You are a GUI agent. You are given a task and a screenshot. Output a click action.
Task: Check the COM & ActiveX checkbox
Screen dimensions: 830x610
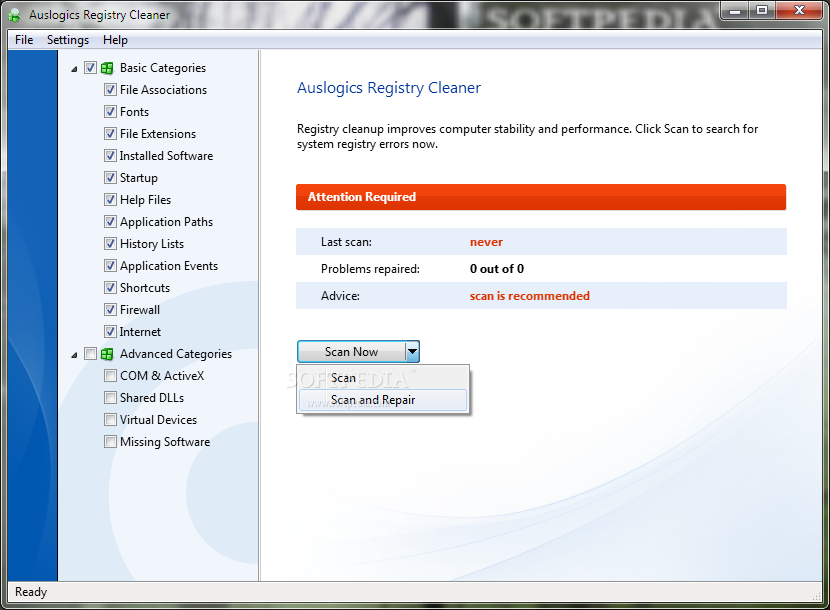tap(110, 375)
